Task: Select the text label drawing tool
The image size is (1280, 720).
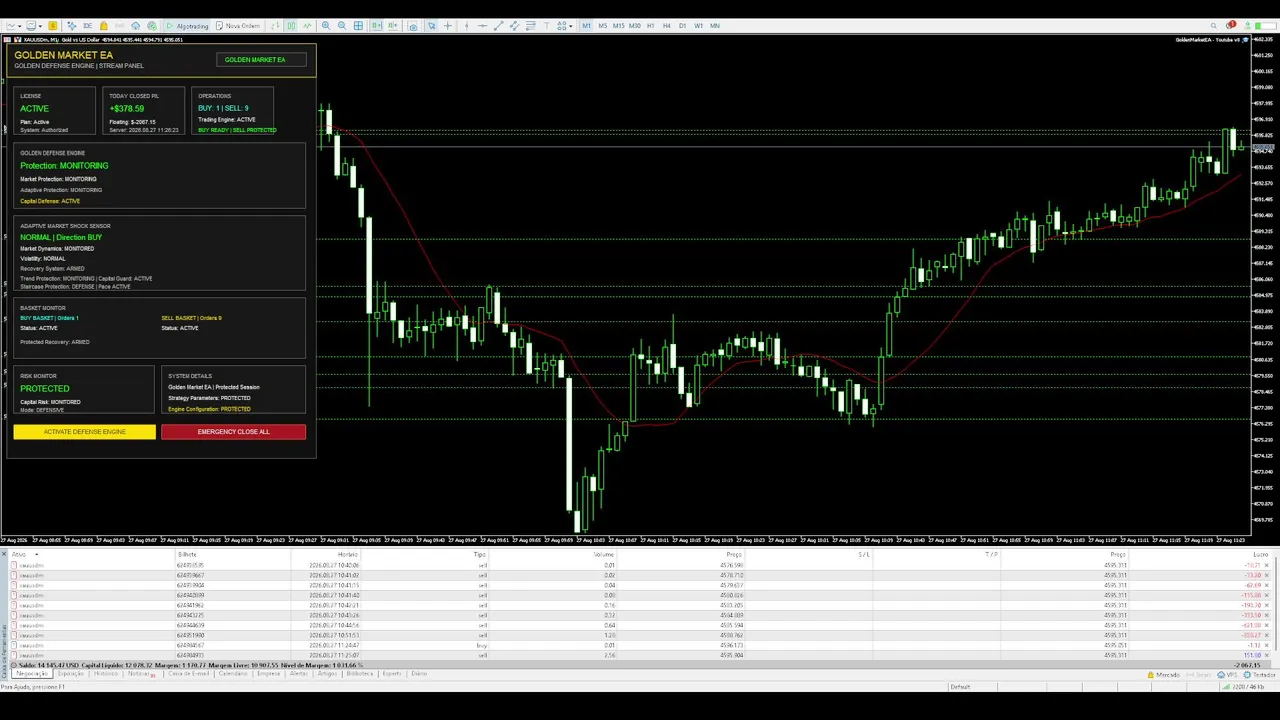Action: coord(546,26)
